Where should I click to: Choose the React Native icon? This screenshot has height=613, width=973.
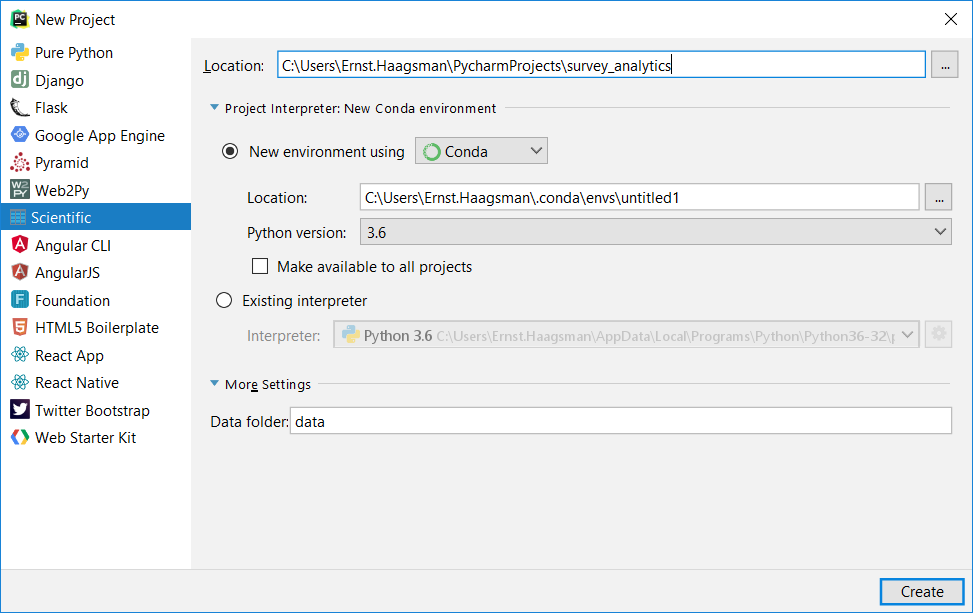(x=20, y=382)
